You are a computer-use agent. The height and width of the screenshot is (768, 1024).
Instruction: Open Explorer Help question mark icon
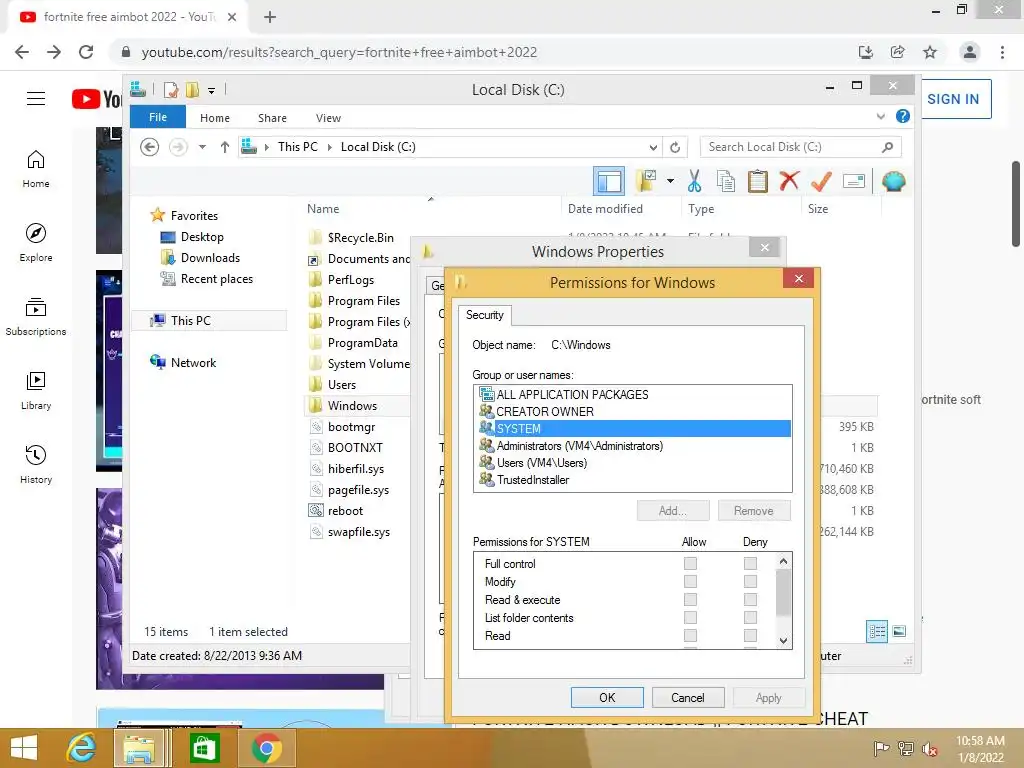[903, 116]
